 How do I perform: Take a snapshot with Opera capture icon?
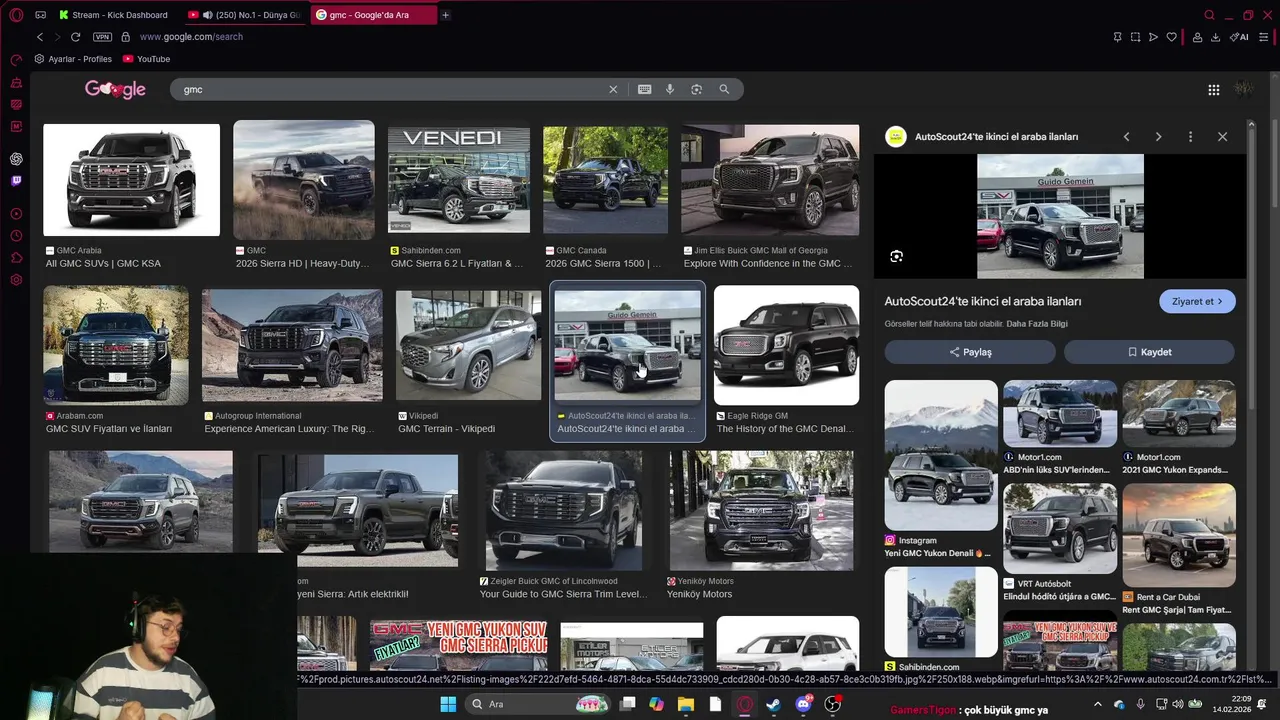pos(1135,37)
